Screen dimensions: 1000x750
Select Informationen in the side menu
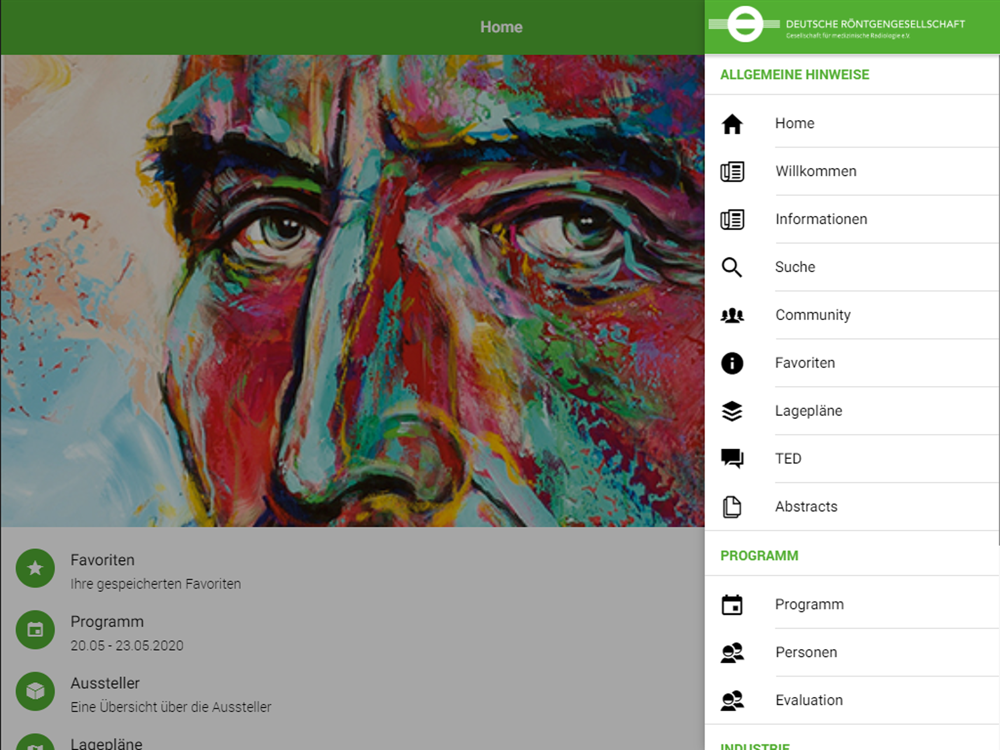(852, 219)
